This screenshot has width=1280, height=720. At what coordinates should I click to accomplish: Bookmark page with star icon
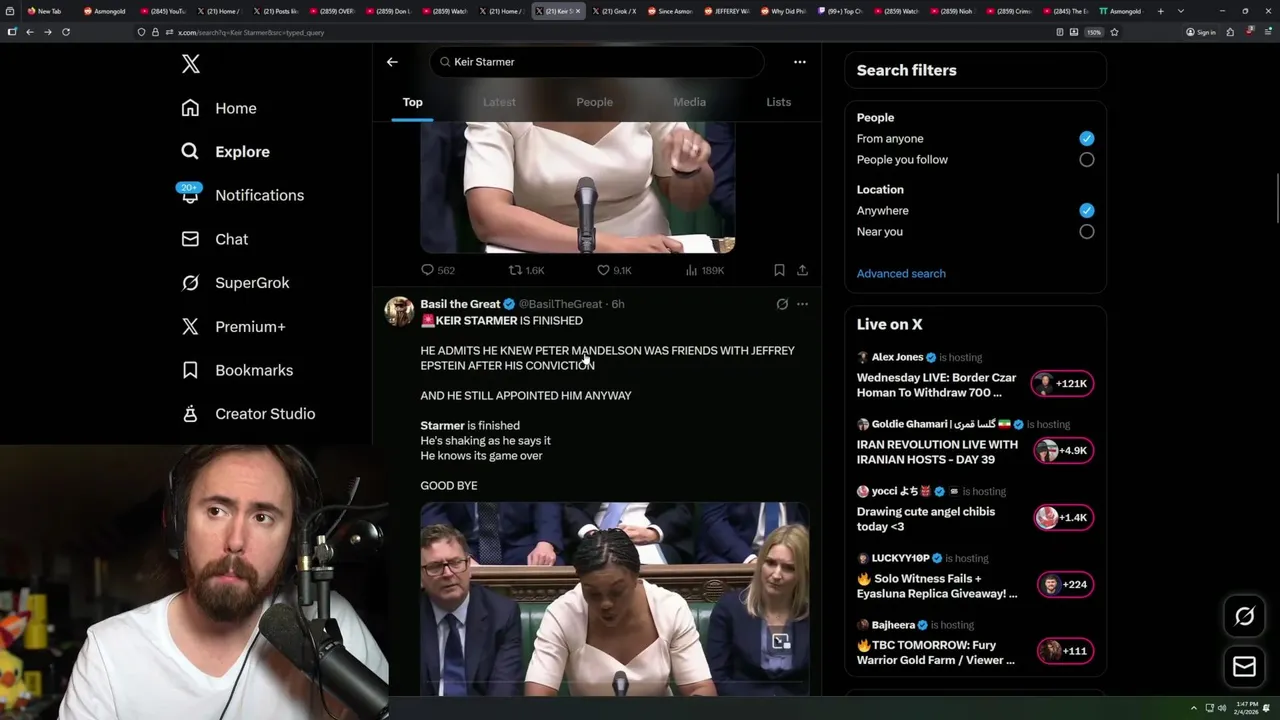pyautogui.click(x=1114, y=32)
